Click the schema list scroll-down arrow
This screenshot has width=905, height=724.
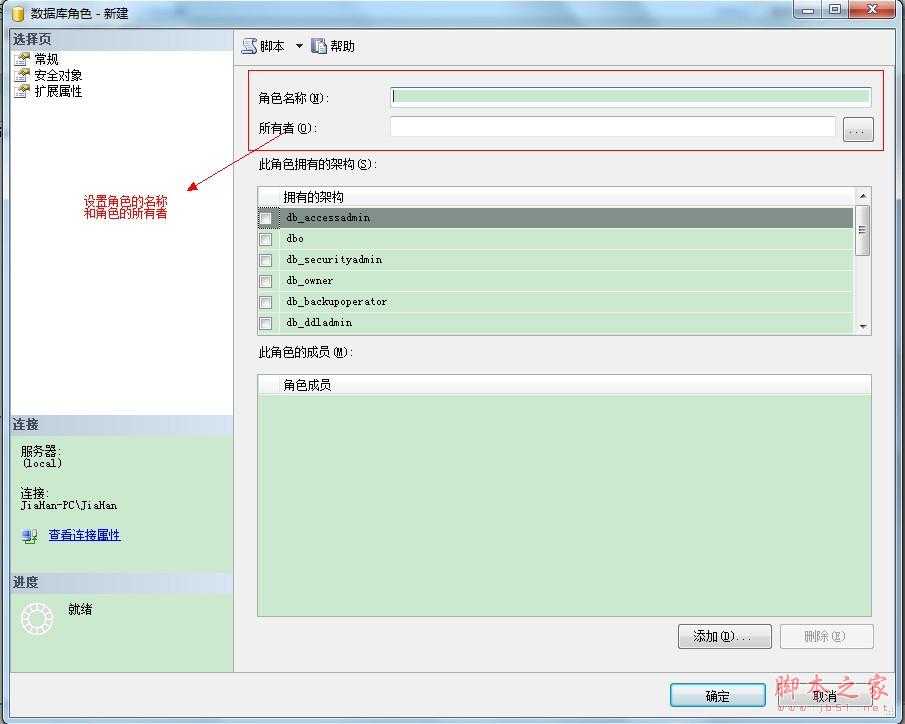[x=862, y=327]
